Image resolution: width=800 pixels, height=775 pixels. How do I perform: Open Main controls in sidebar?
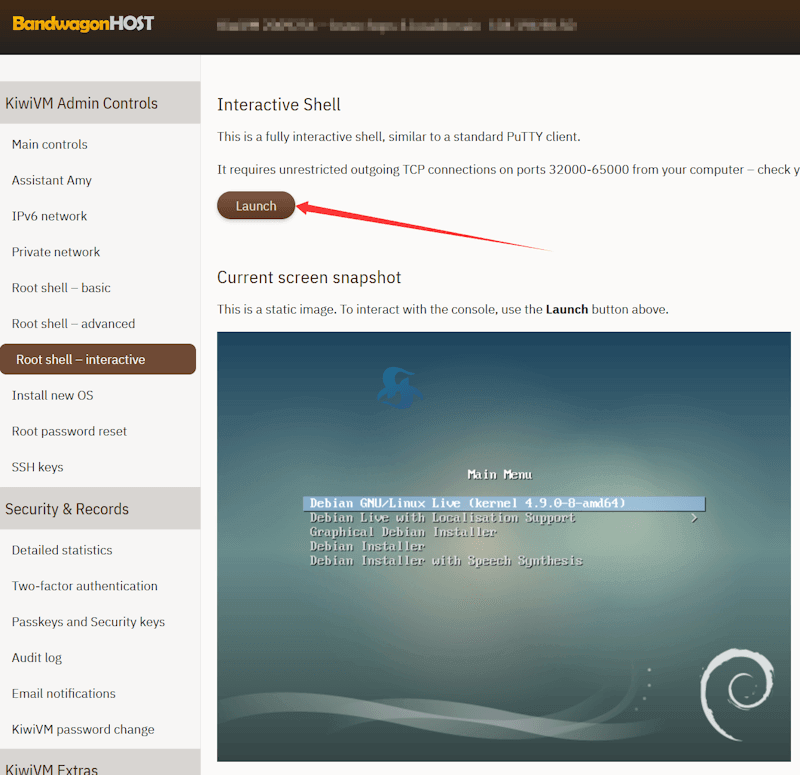click(50, 144)
